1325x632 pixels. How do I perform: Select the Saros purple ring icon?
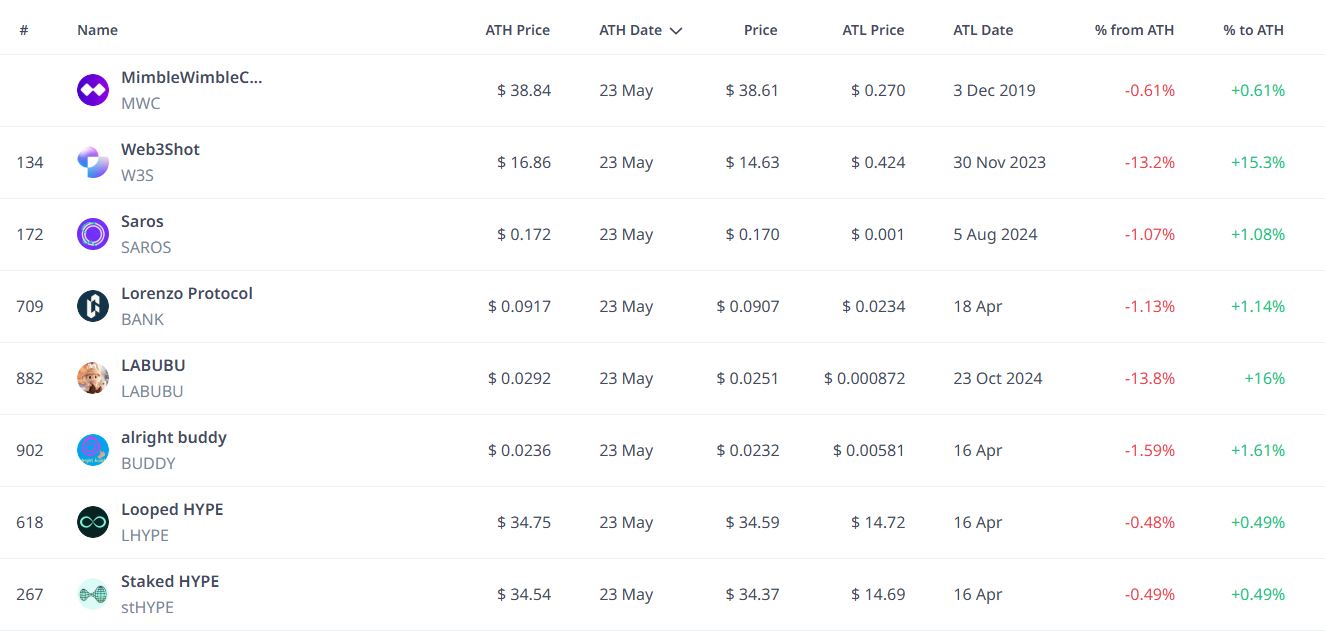pos(93,234)
